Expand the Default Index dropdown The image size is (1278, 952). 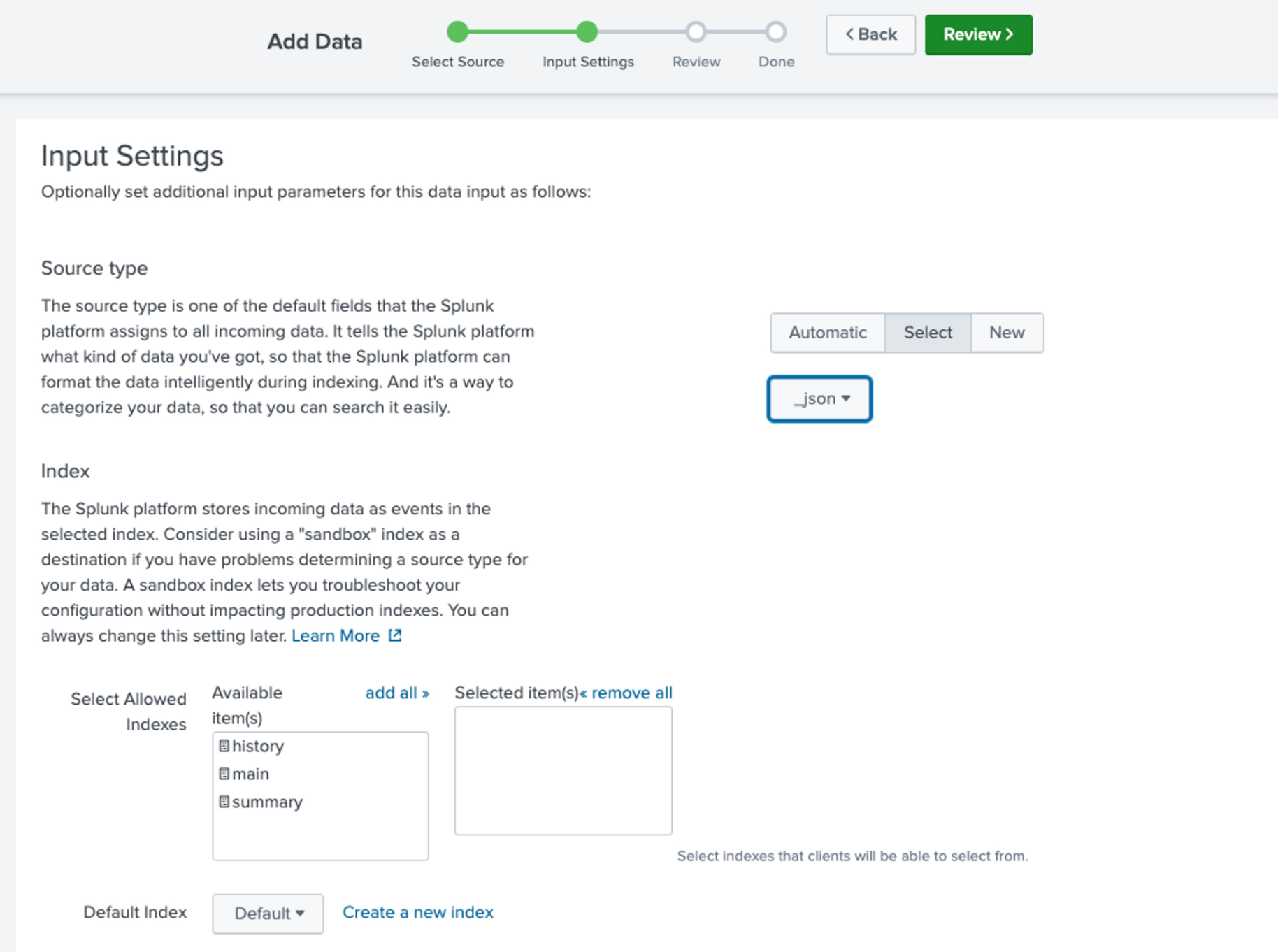pos(268,913)
